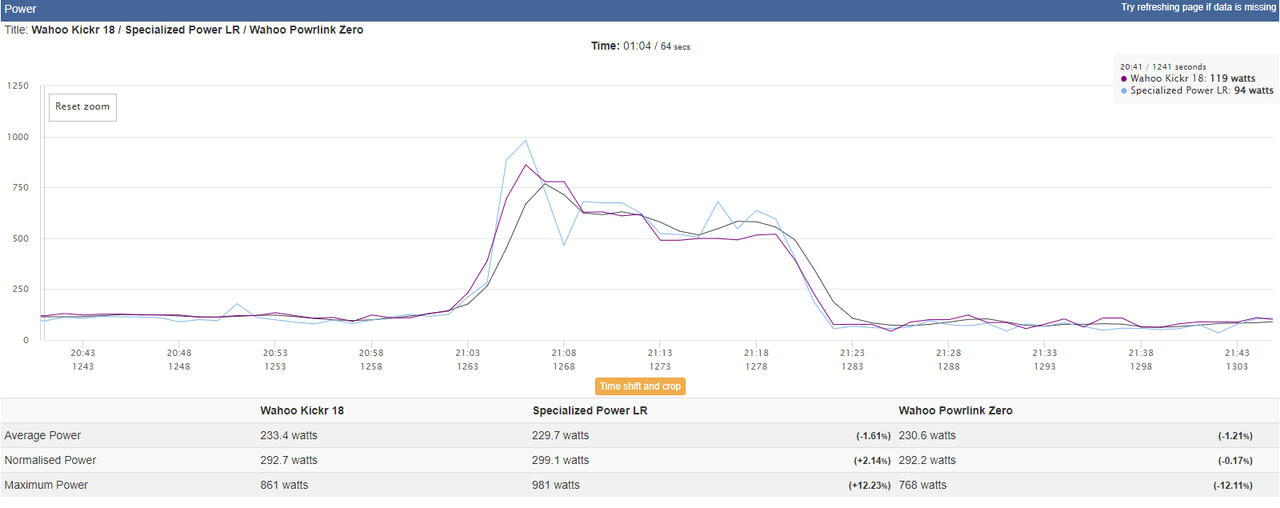Click the Power panel header
1280x508 pixels.
pos(640,8)
